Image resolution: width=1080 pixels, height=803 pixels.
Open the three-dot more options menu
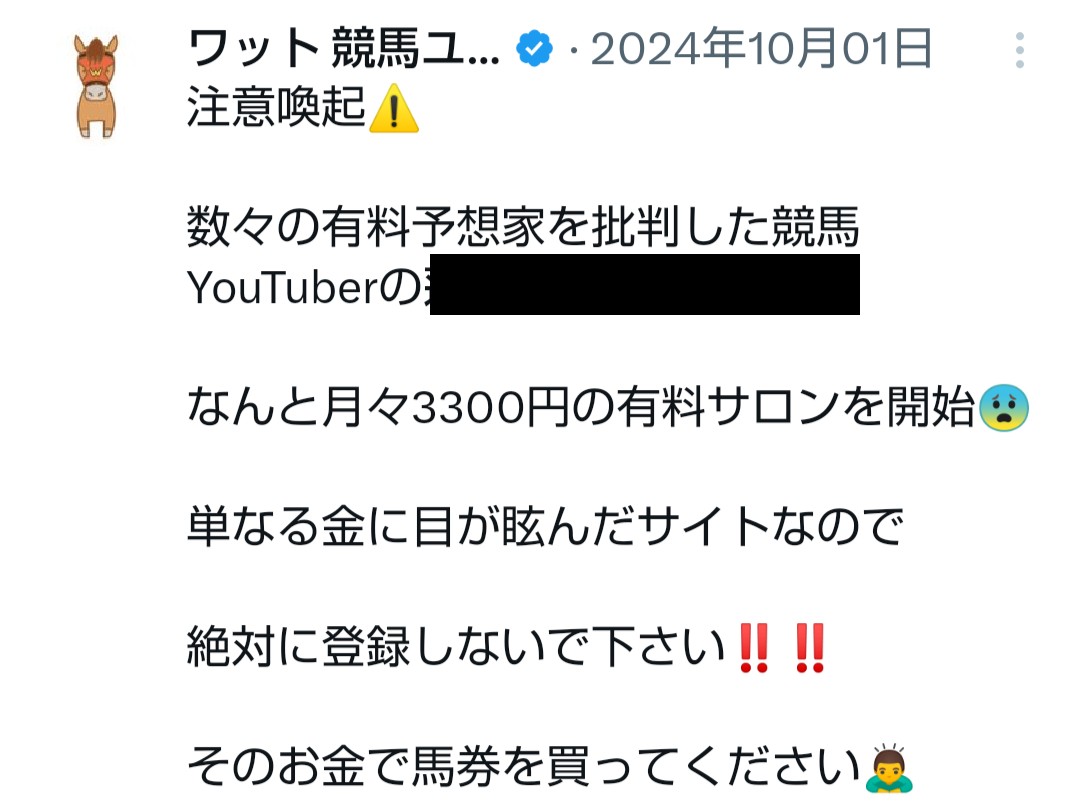(x=1019, y=50)
